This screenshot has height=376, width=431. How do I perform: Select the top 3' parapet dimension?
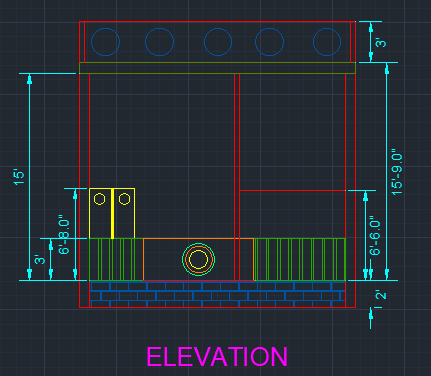click(381, 43)
